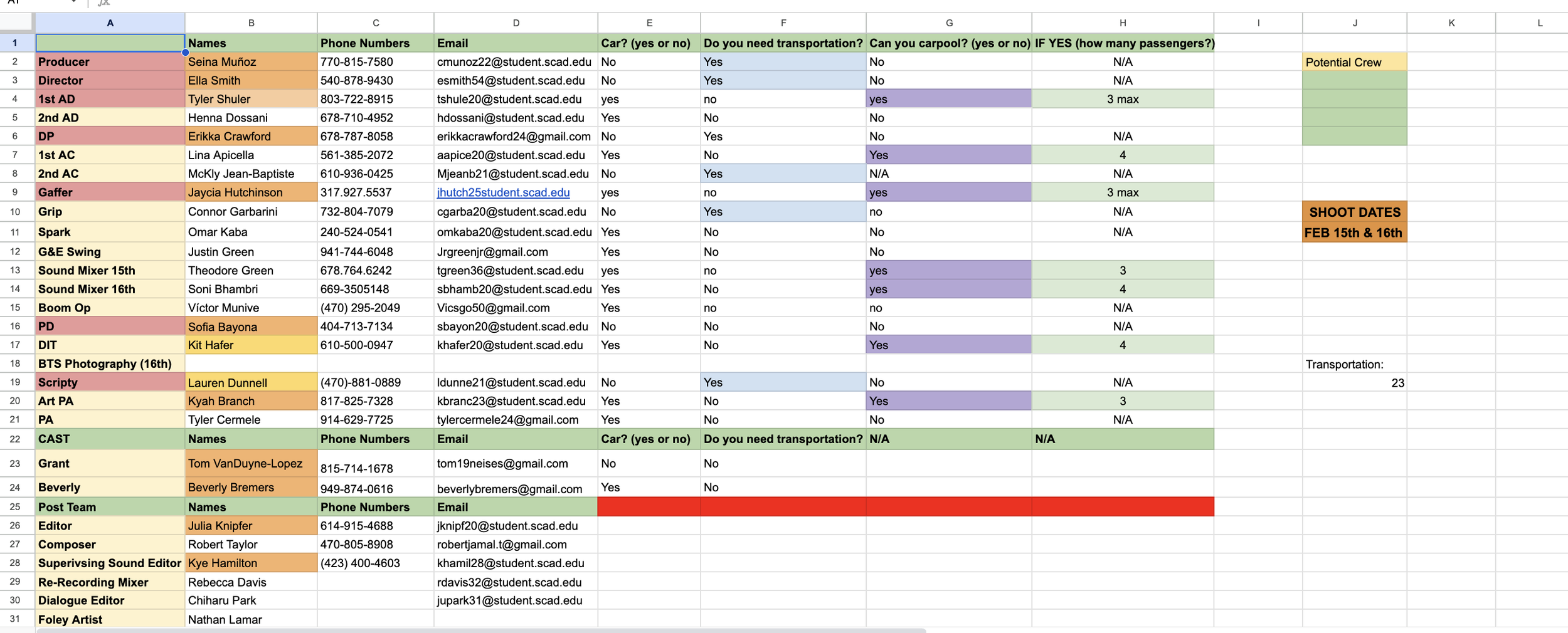
Task: Click the 'BTS Photography (16th)' cell
Action: click(110, 364)
